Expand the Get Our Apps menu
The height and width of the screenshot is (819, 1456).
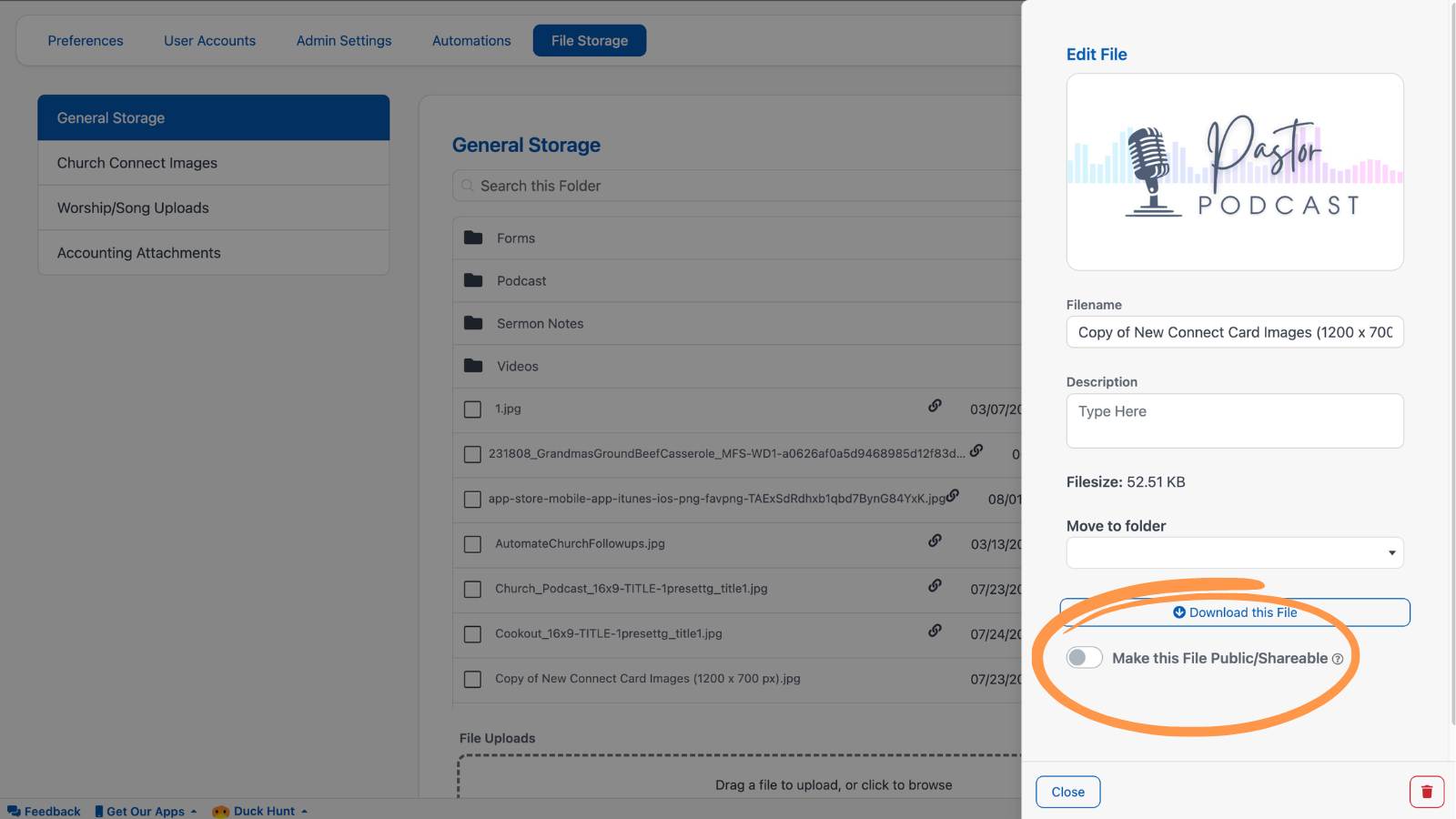pyautogui.click(x=146, y=812)
